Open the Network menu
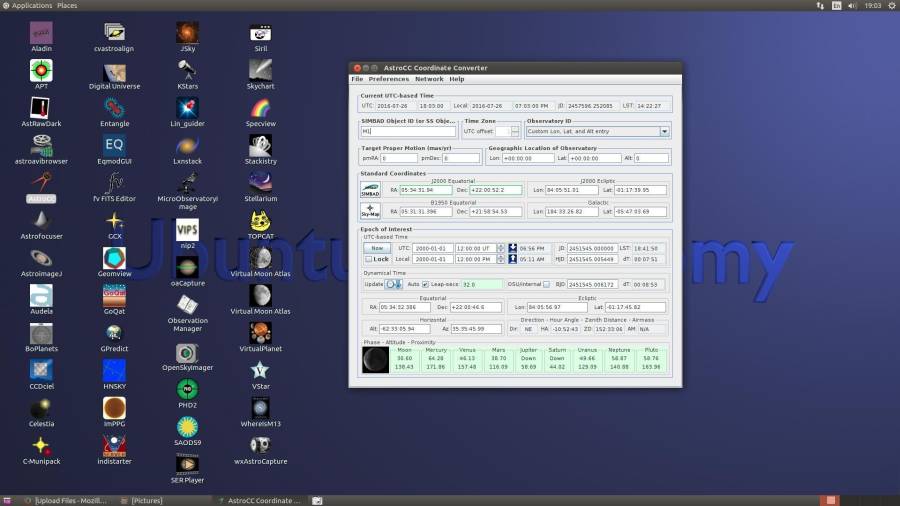Screen dimensions: 900x506 pos(429,79)
